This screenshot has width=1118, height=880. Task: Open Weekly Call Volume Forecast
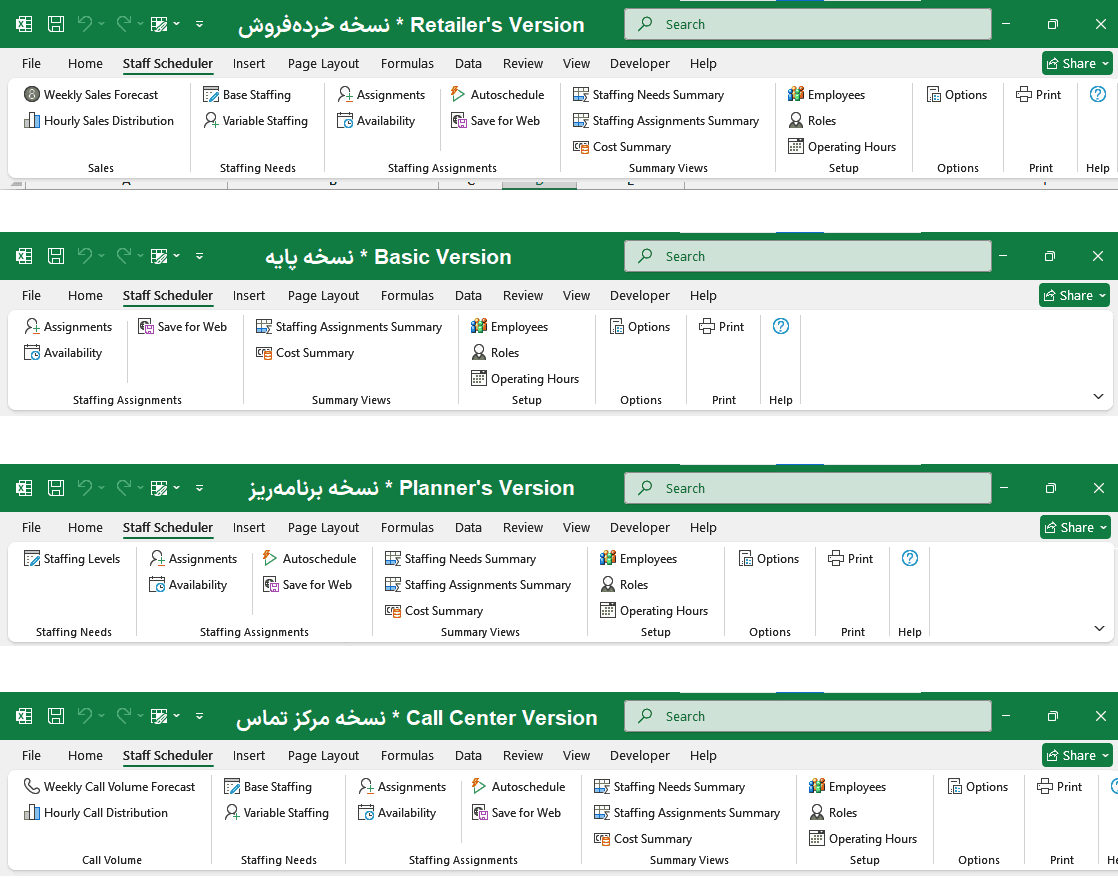click(109, 787)
